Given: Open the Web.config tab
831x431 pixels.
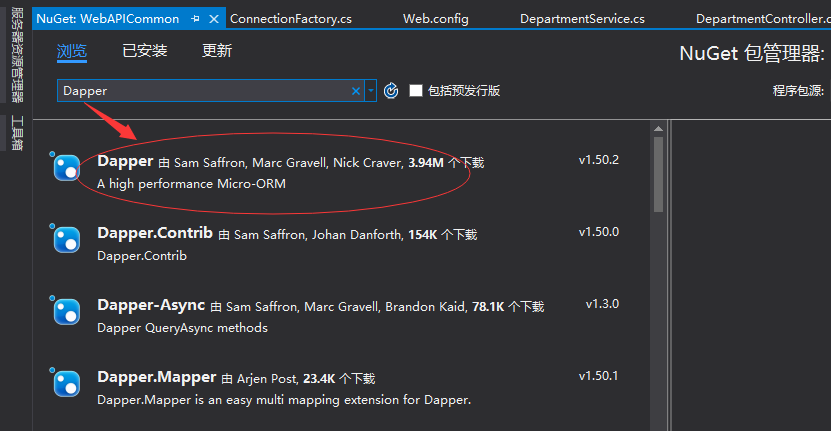Looking at the screenshot, I should (436, 19).
